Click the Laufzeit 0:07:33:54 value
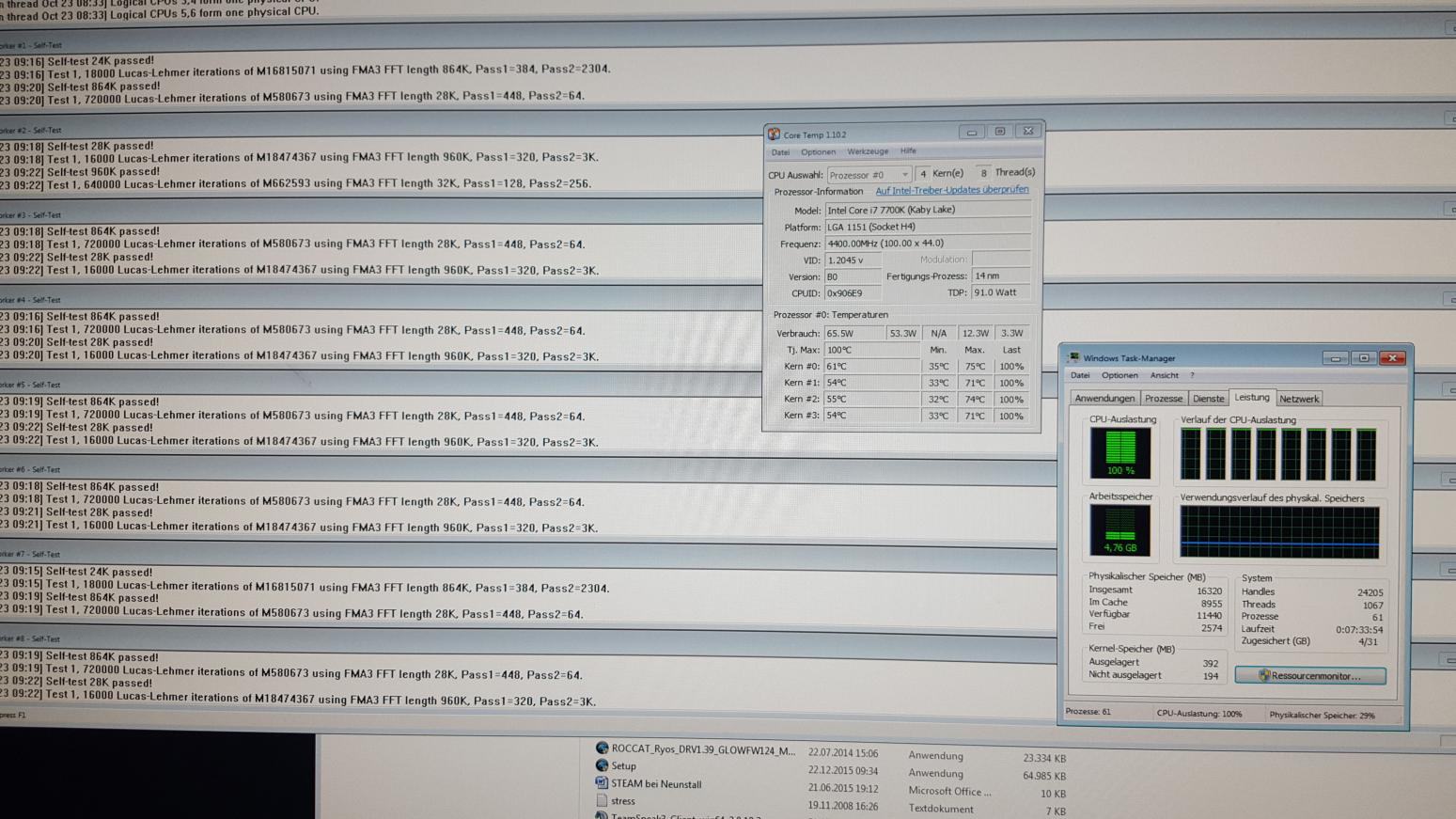Screen dimensions: 1456x819 [x=1359, y=630]
